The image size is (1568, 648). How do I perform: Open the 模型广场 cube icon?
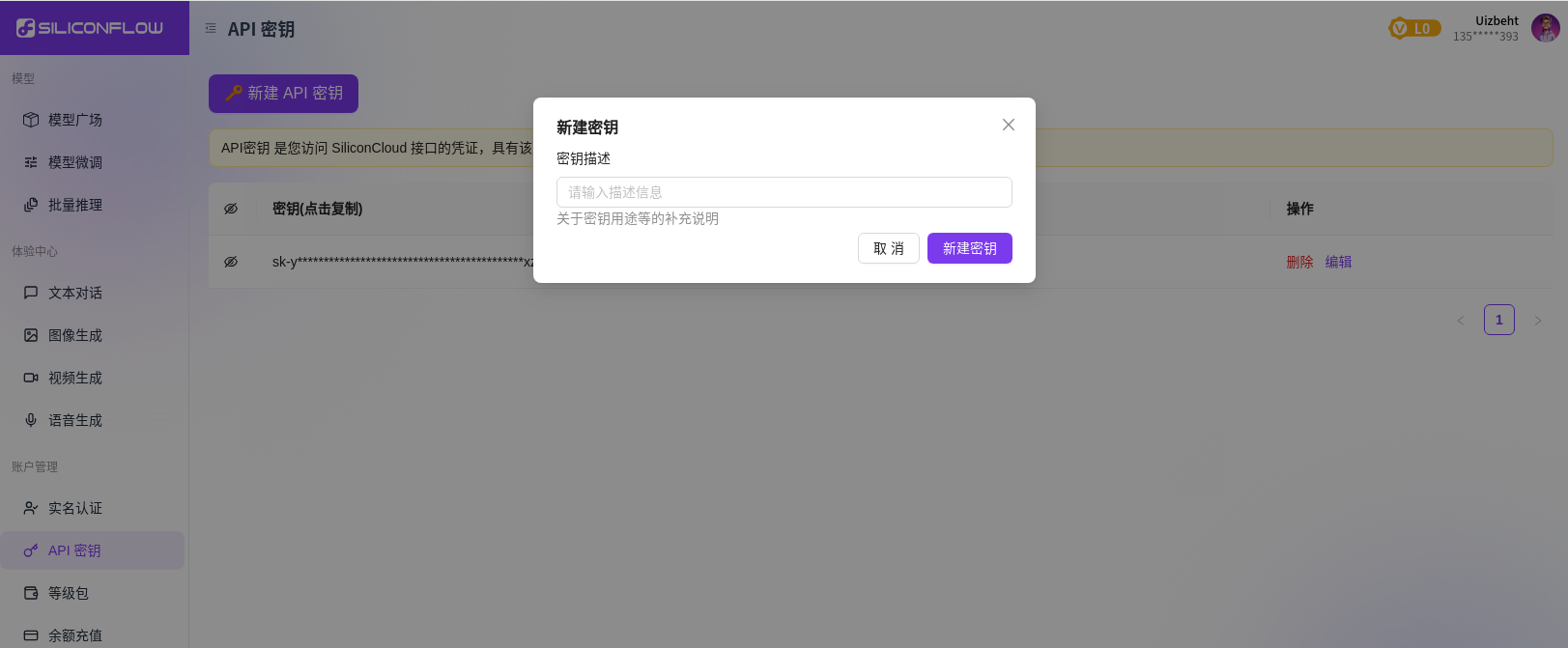coord(31,120)
